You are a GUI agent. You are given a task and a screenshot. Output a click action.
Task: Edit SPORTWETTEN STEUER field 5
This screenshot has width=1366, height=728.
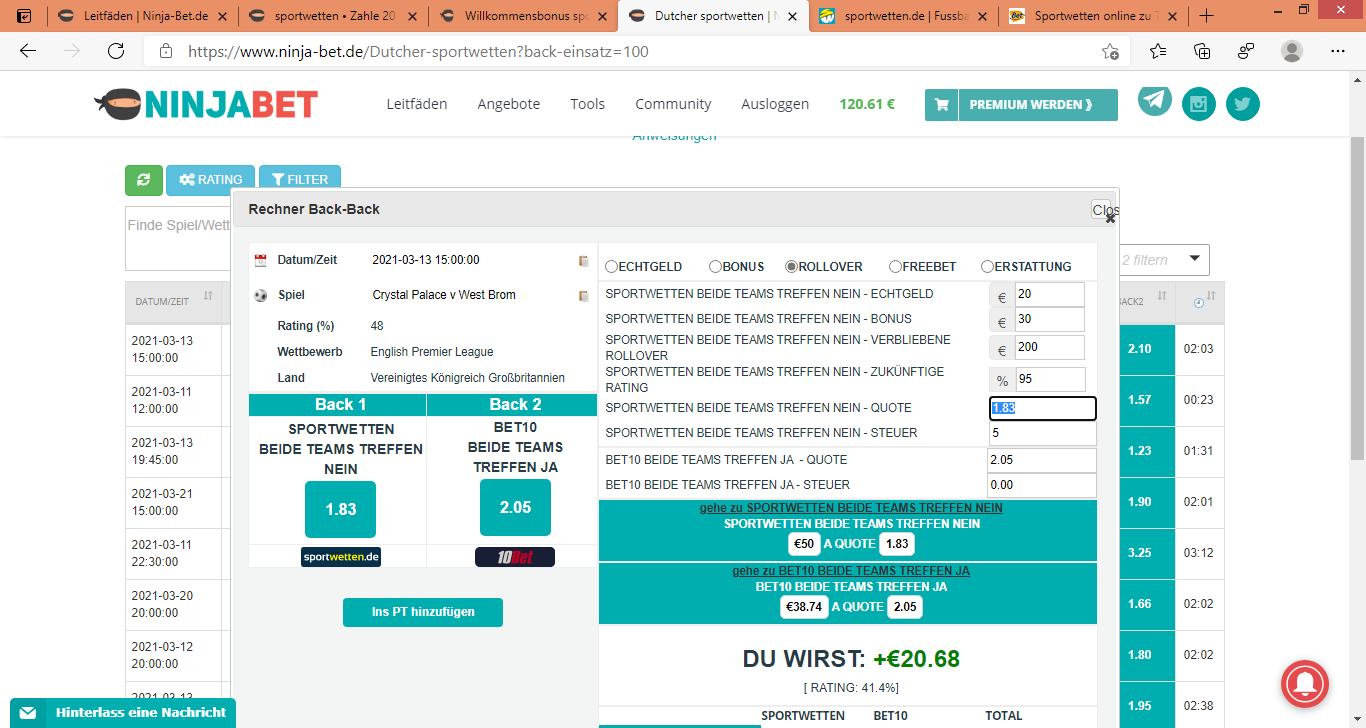[1043, 433]
